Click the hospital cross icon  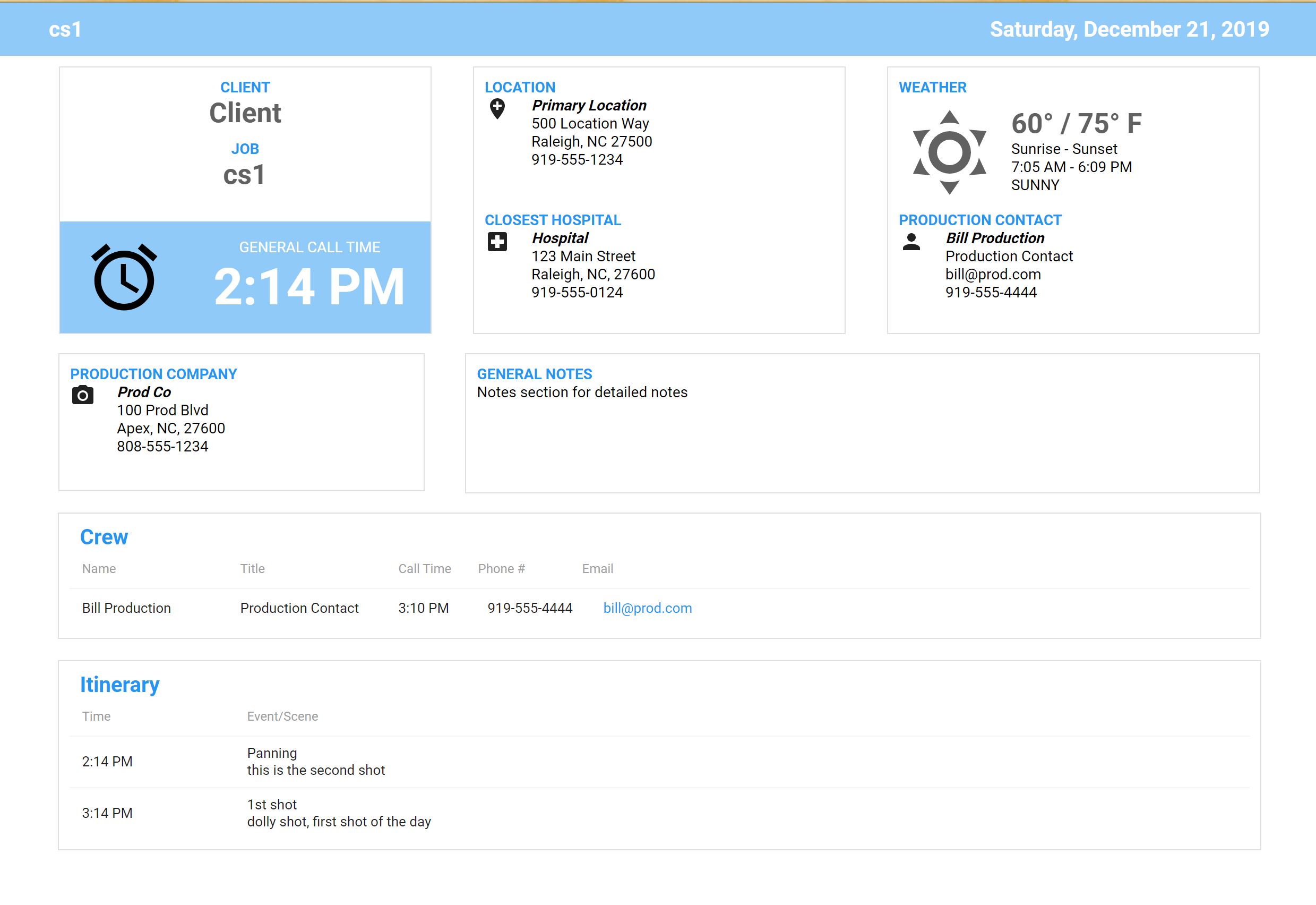tap(497, 242)
